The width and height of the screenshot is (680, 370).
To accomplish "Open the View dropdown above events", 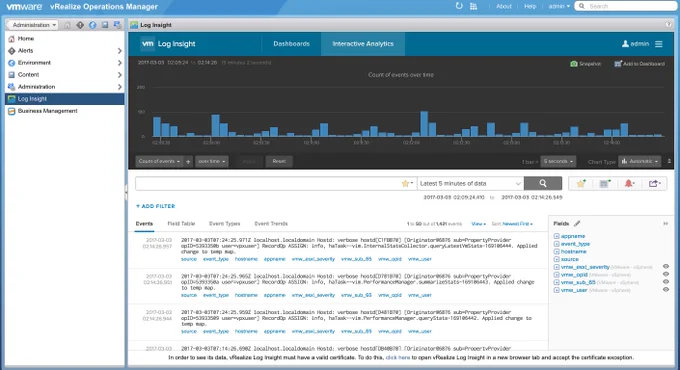I will tap(478, 224).
